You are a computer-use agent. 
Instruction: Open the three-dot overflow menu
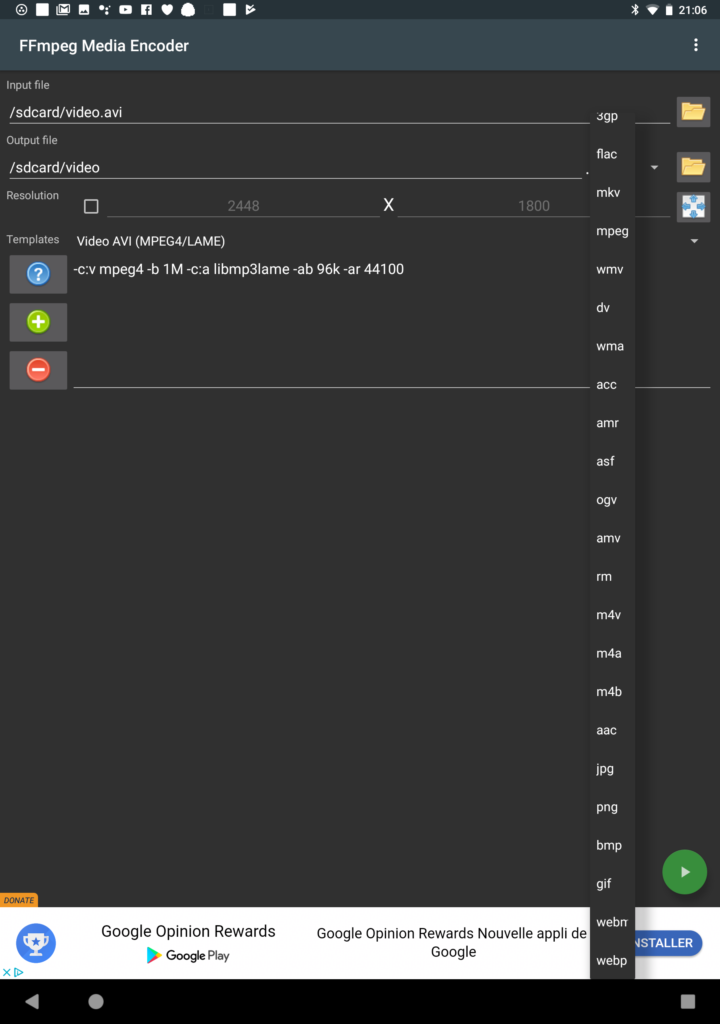pos(696,45)
